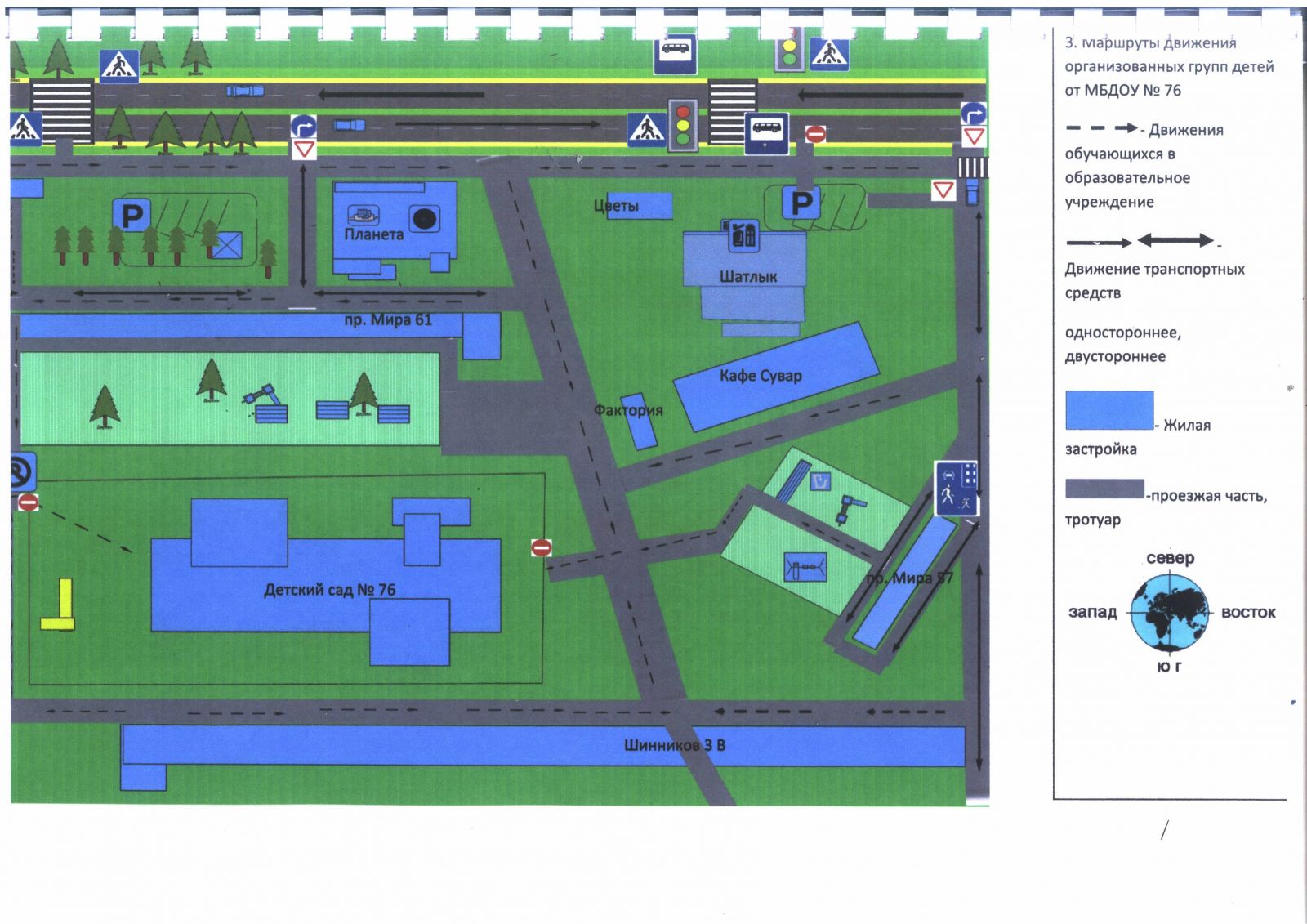The height and width of the screenshot is (924, 1307).
Task: Click the residential zone sign near пр. Мира 57
Action: click(956, 488)
